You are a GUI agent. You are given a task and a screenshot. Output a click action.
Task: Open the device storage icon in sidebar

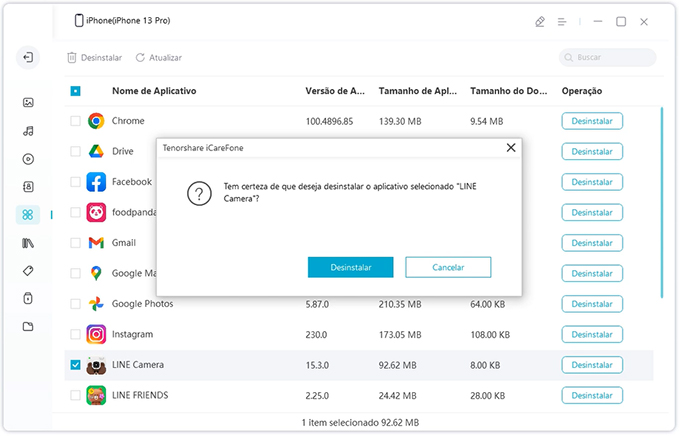[28, 298]
